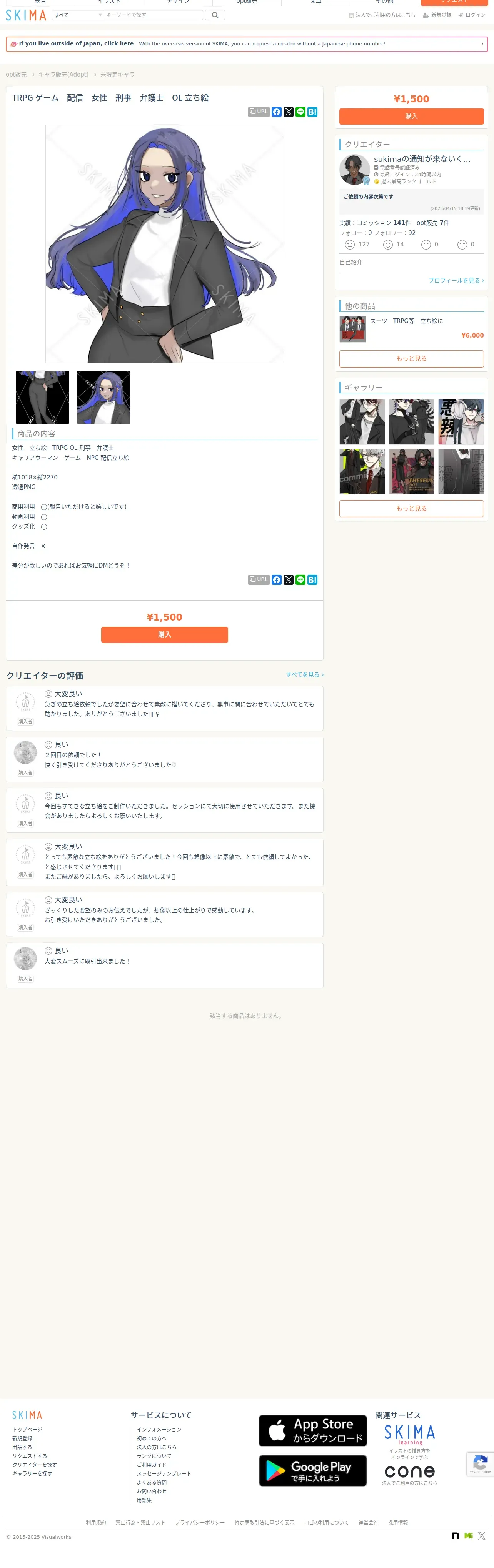Go to 未限定キャラ breadcrumb
The height and width of the screenshot is (1568, 494).
click(x=118, y=74)
